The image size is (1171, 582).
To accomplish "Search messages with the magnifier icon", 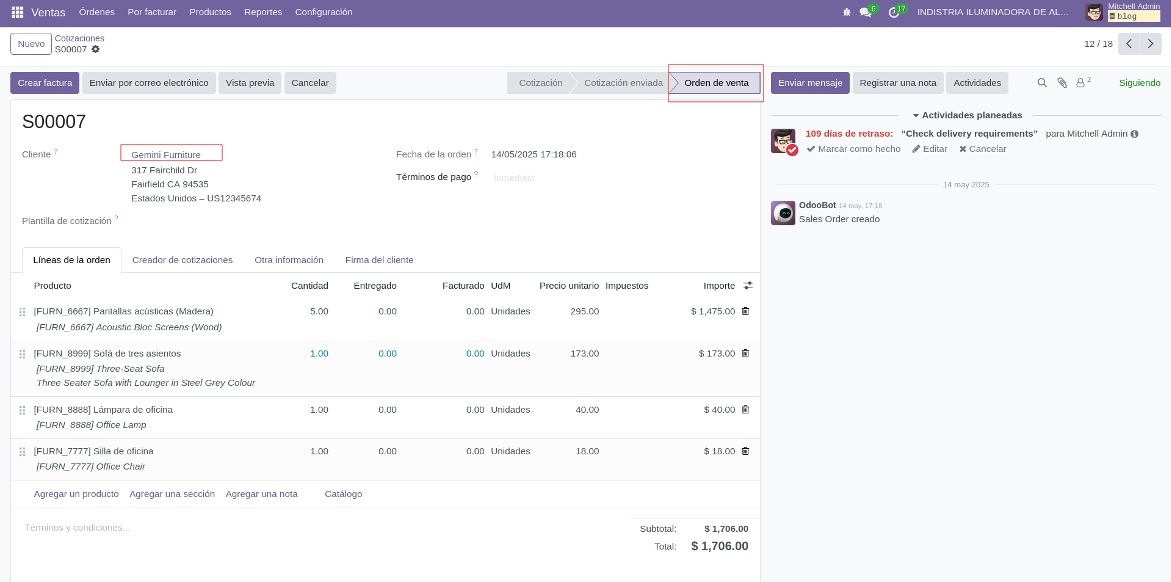I will coord(1042,83).
